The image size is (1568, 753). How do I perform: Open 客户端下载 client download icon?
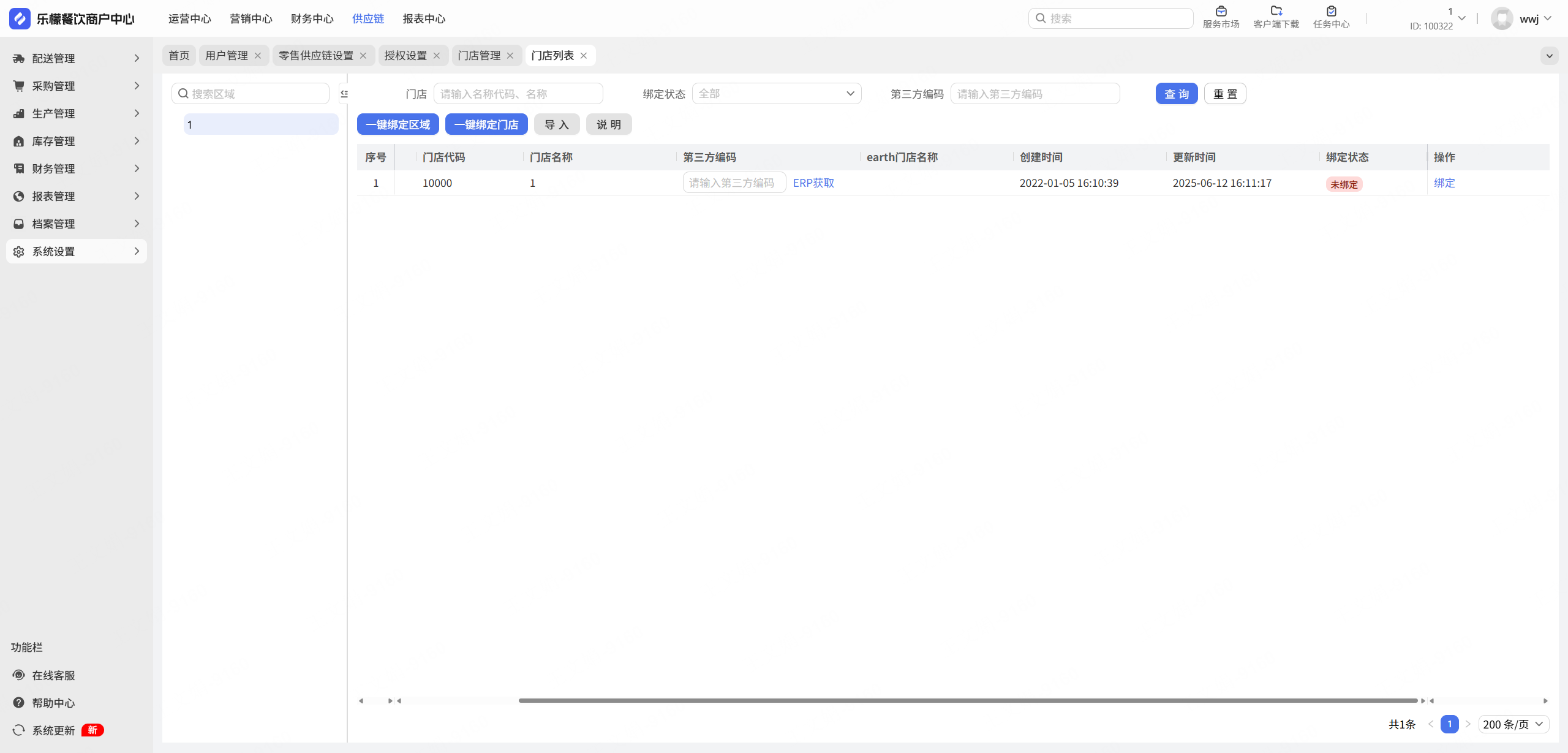(x=1276, y=12)
